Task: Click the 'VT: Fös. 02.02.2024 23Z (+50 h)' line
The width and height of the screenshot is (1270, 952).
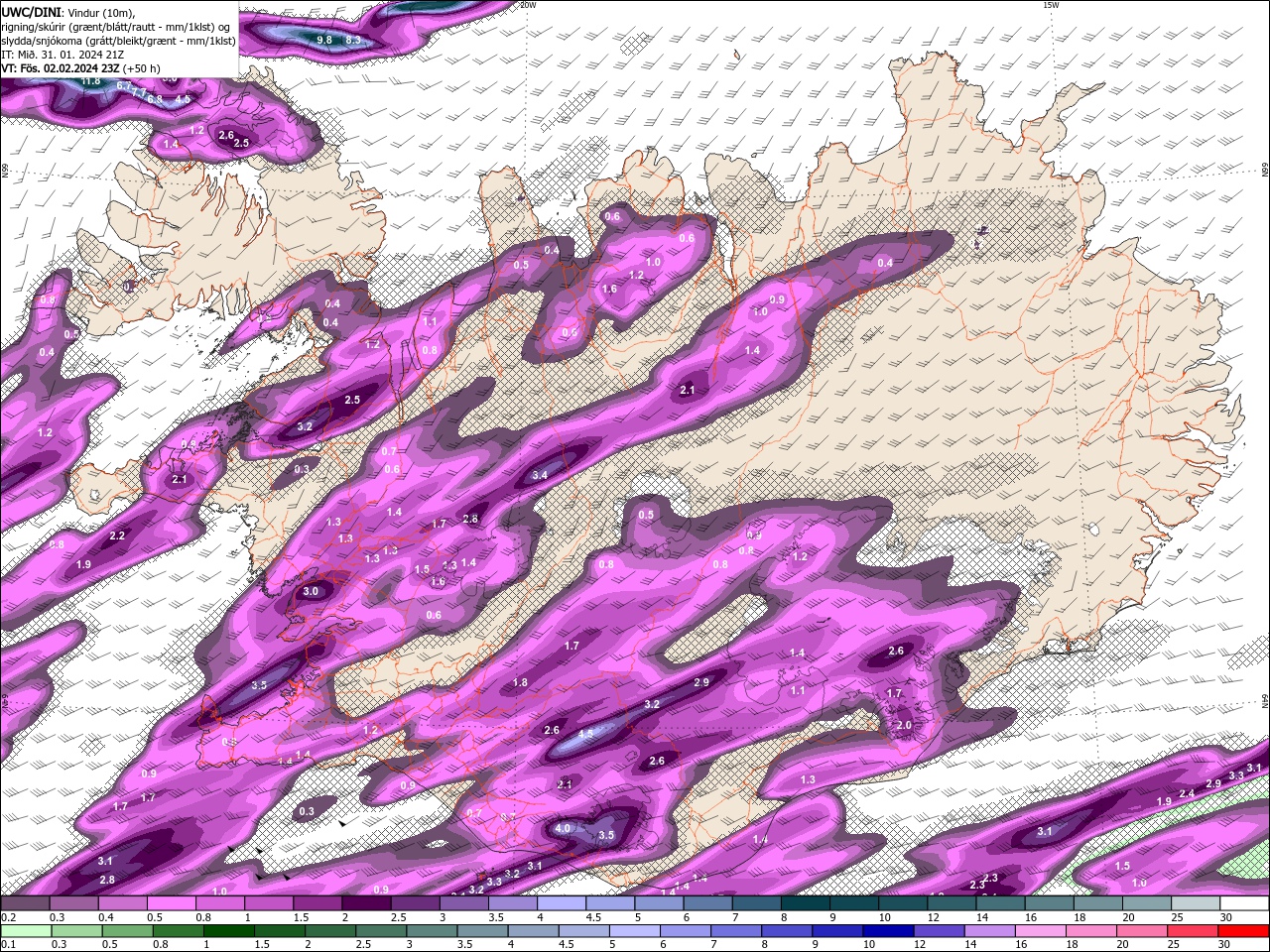Action: [80, 68]
